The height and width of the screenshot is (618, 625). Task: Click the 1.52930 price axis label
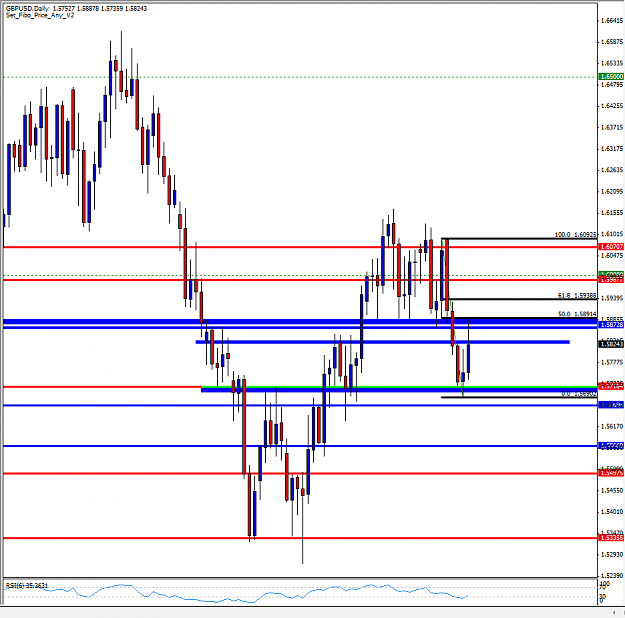tap(612, 555)
